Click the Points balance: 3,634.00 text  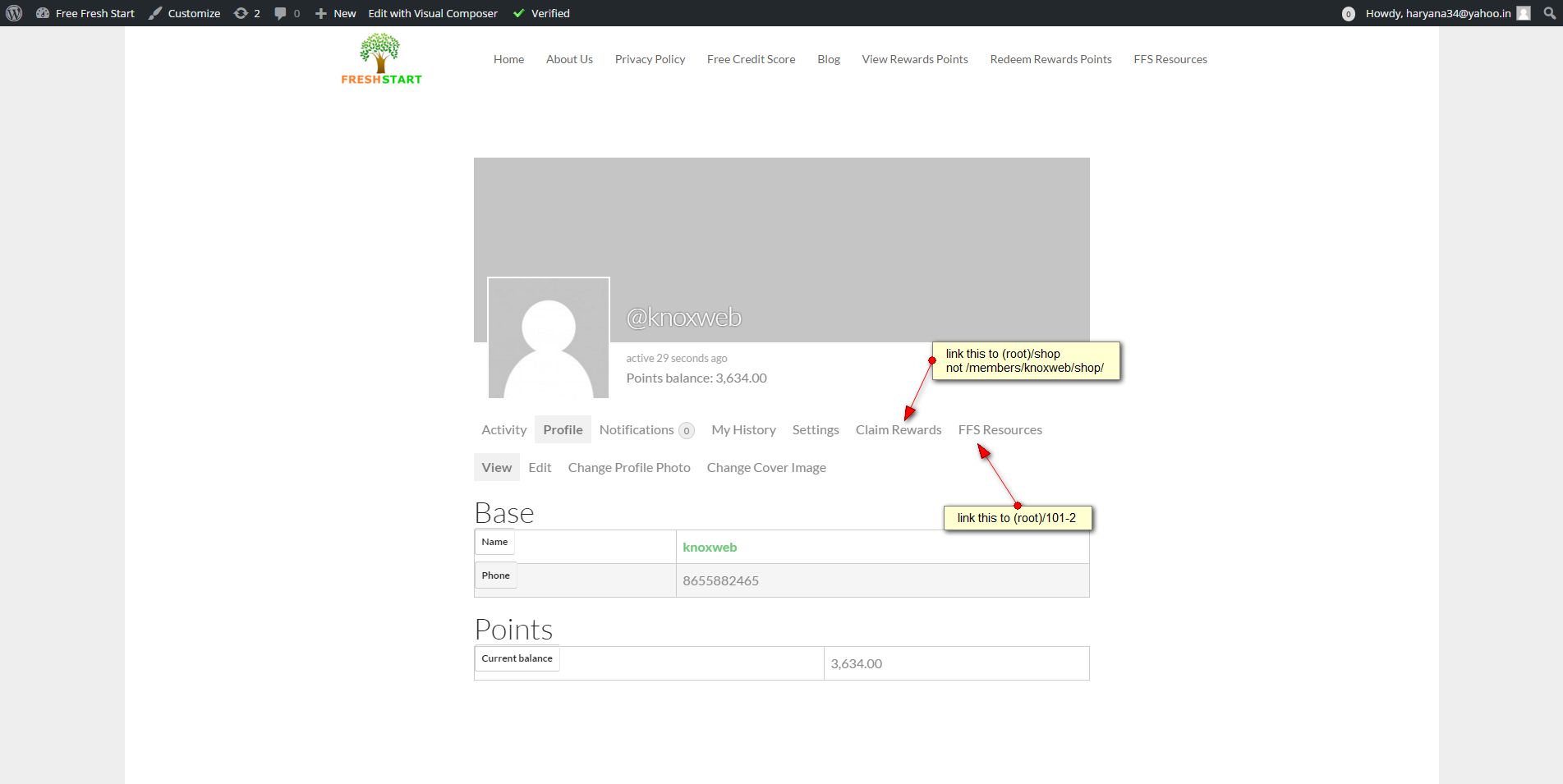pos(696,378)
